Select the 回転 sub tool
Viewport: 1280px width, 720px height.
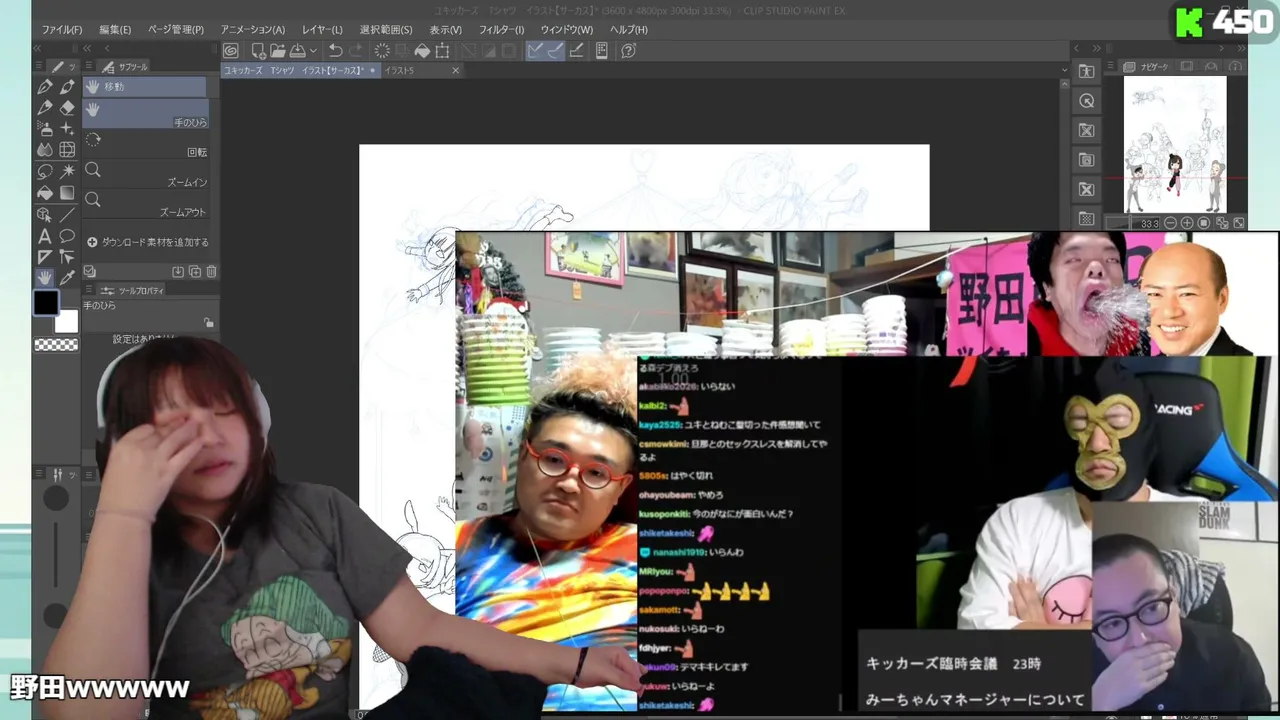(x=145, y=145)
